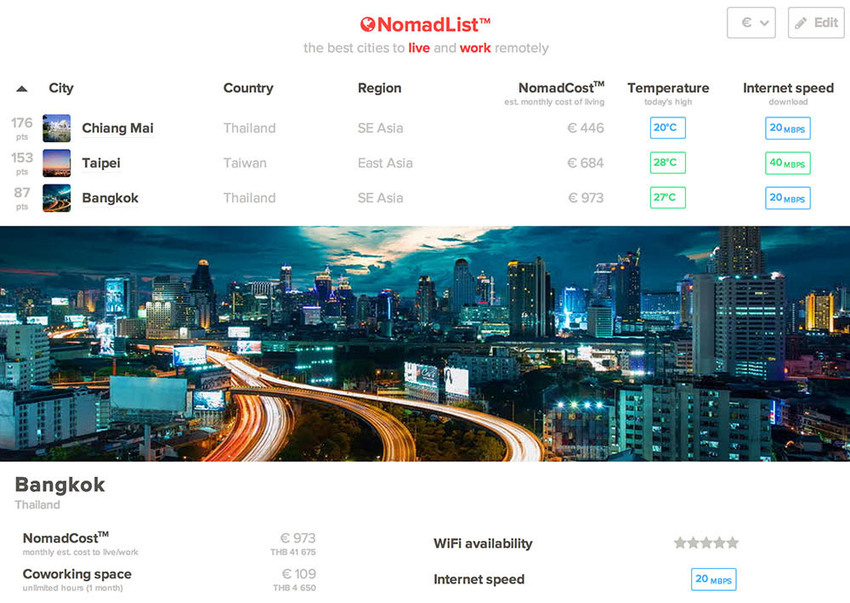Click Chiang Mai's 20°C temperature badge
Image resolution: width=850 pixels, height=603 pixels.
tap(667, 128)
